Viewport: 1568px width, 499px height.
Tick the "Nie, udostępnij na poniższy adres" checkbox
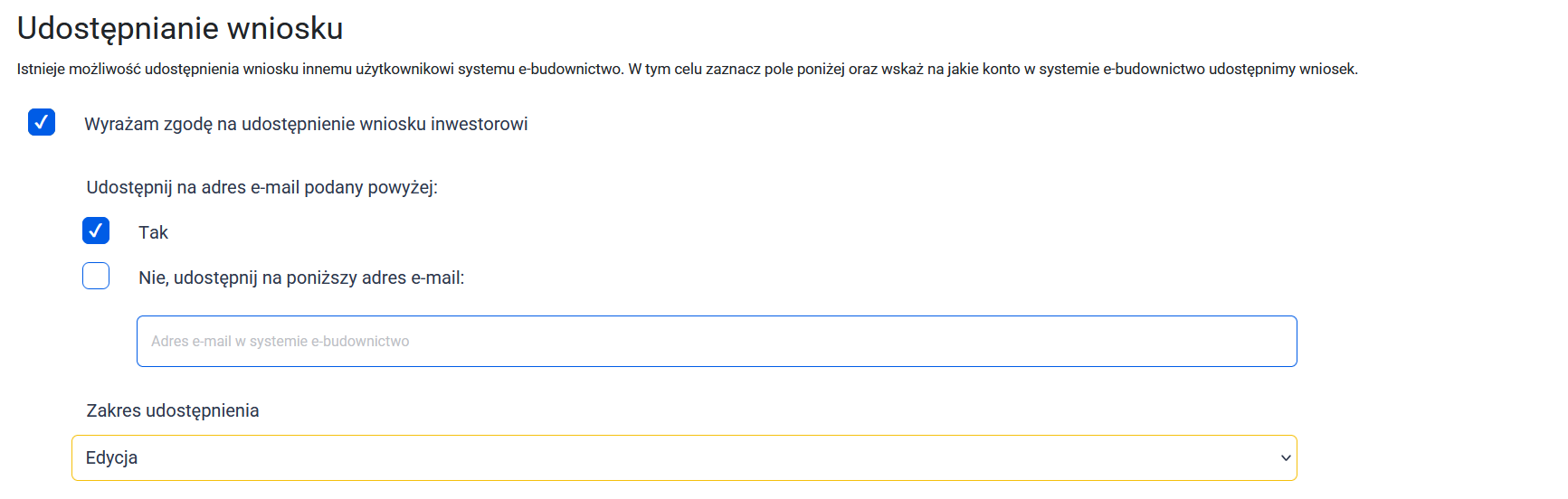tap(96, 276)
